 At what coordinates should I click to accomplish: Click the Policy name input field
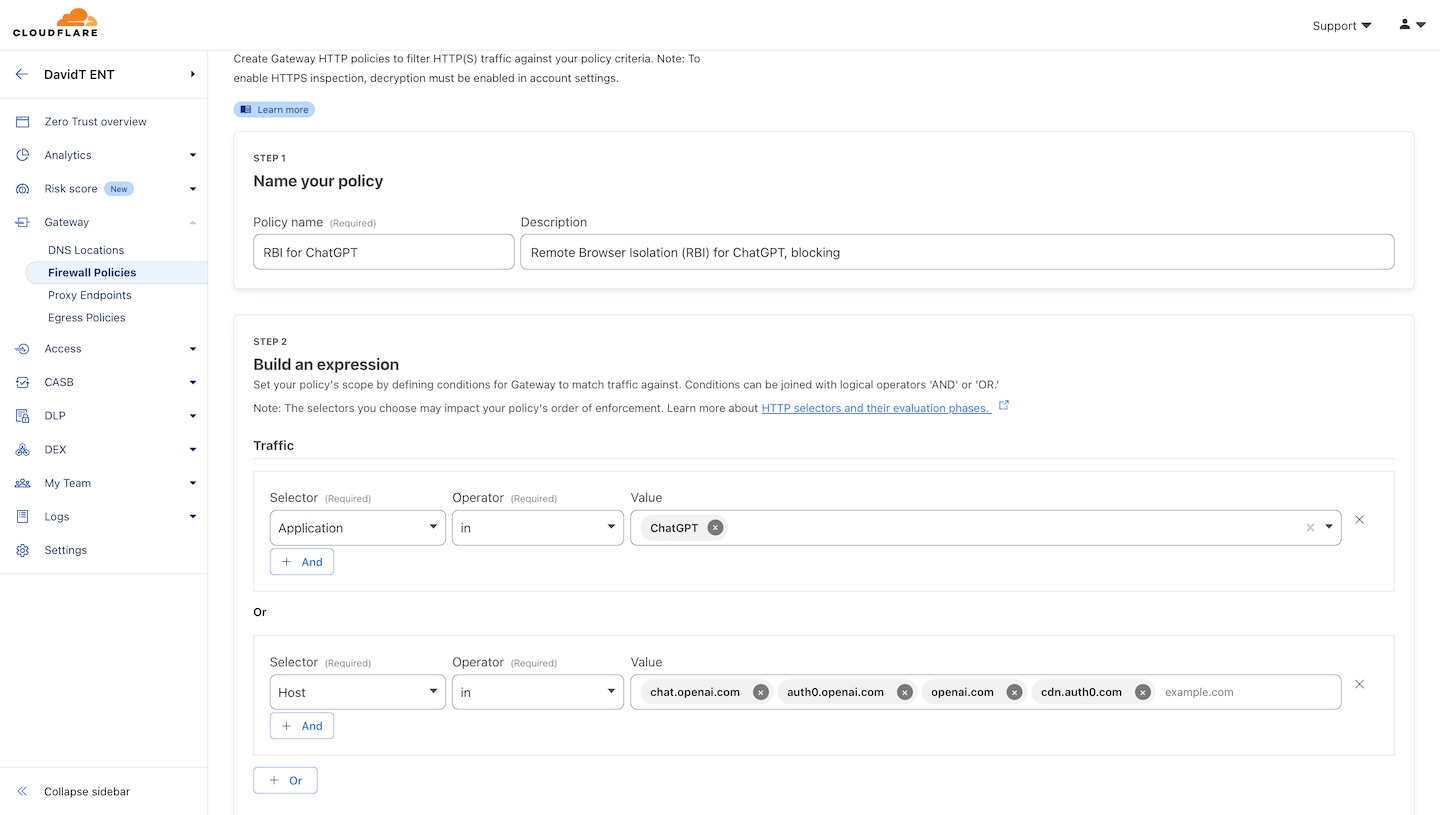[x=384, y=252]
